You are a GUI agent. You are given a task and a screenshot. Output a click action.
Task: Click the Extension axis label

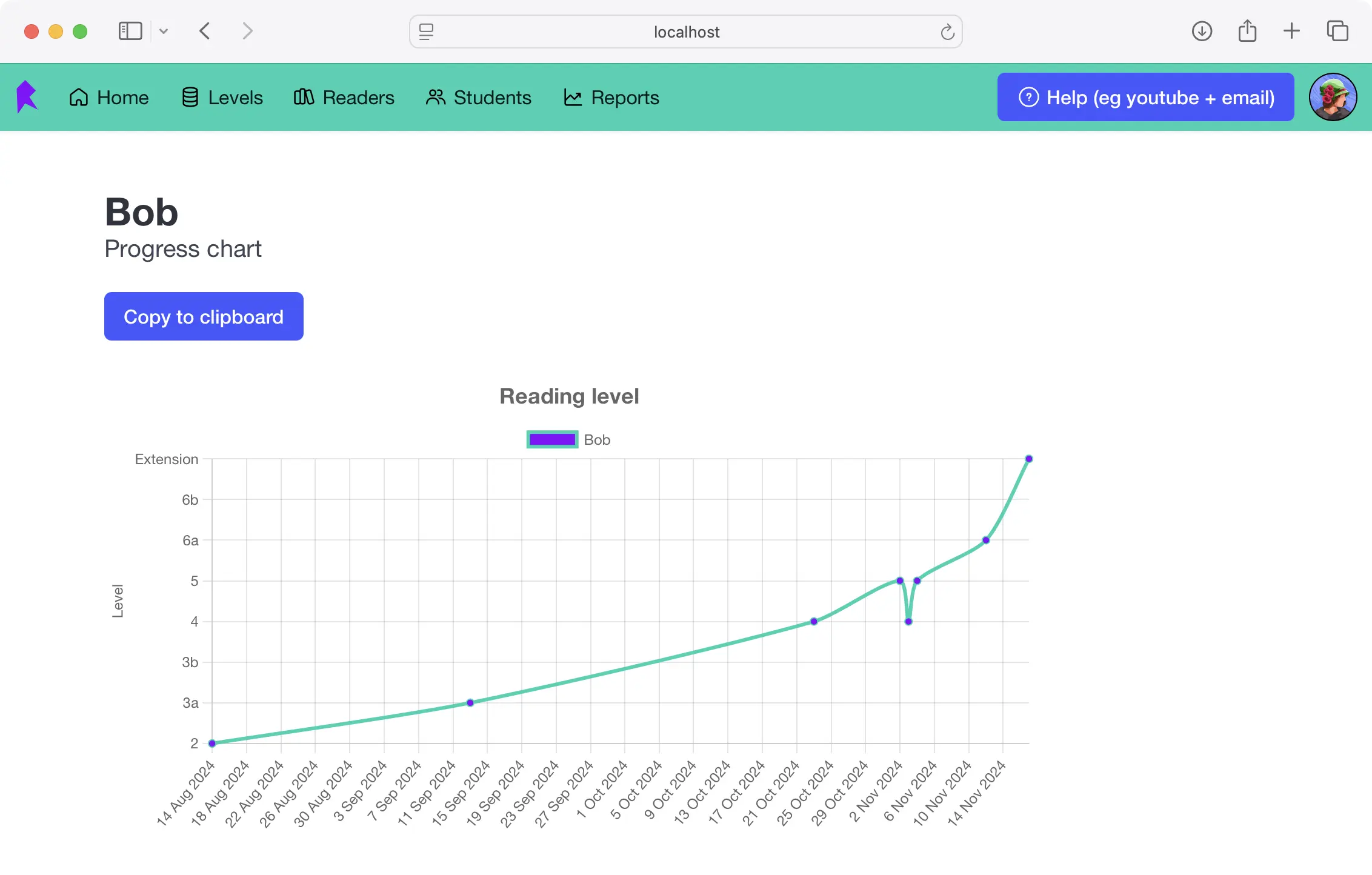(x=167, y=459)
